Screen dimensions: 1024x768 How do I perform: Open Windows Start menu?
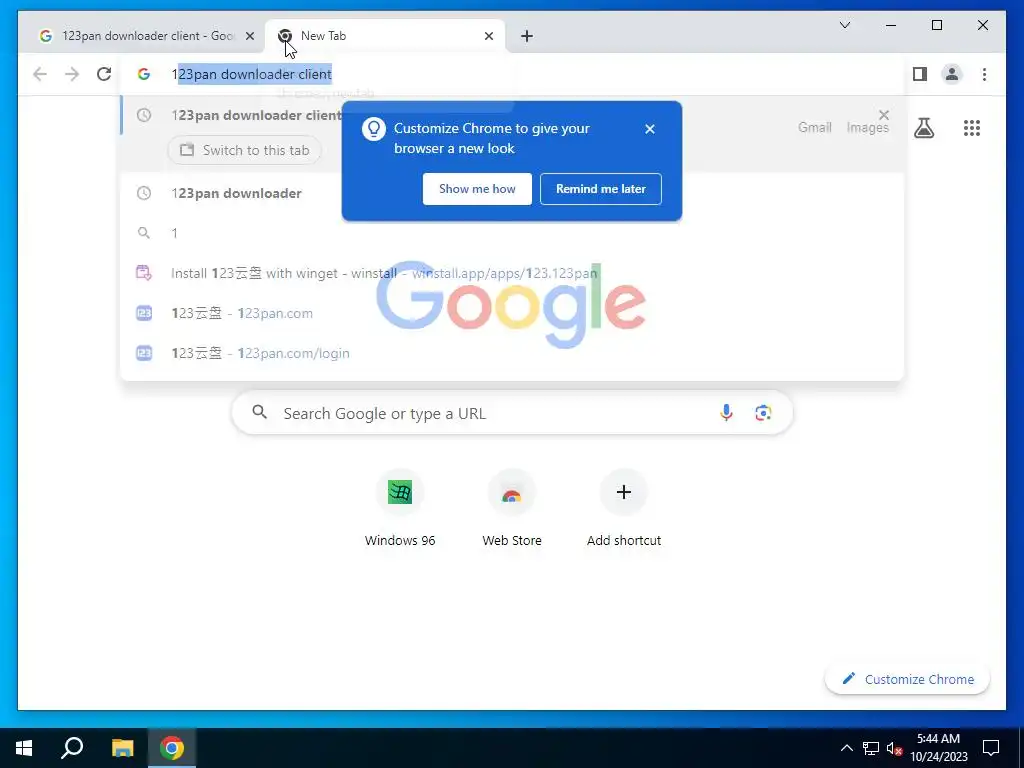(24, 748)
